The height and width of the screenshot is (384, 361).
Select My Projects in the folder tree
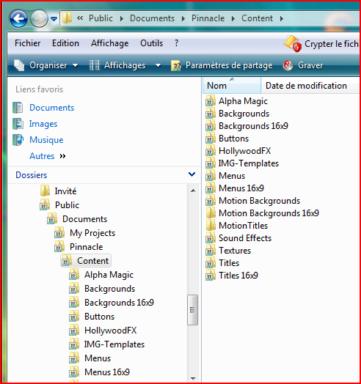(x=92, y=233)
